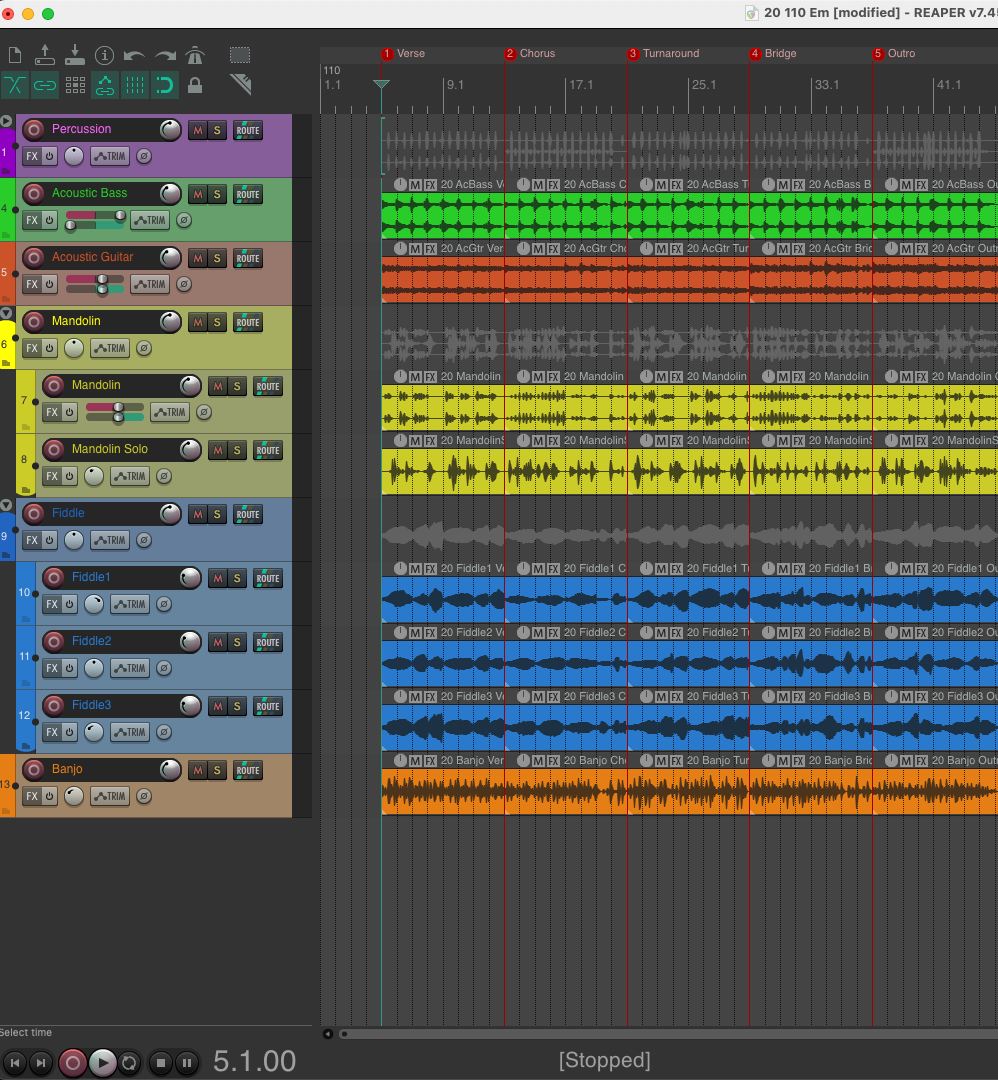Arm Banjo track for recording
Viewport: 998px width, 1080px height.
[33, 769]
